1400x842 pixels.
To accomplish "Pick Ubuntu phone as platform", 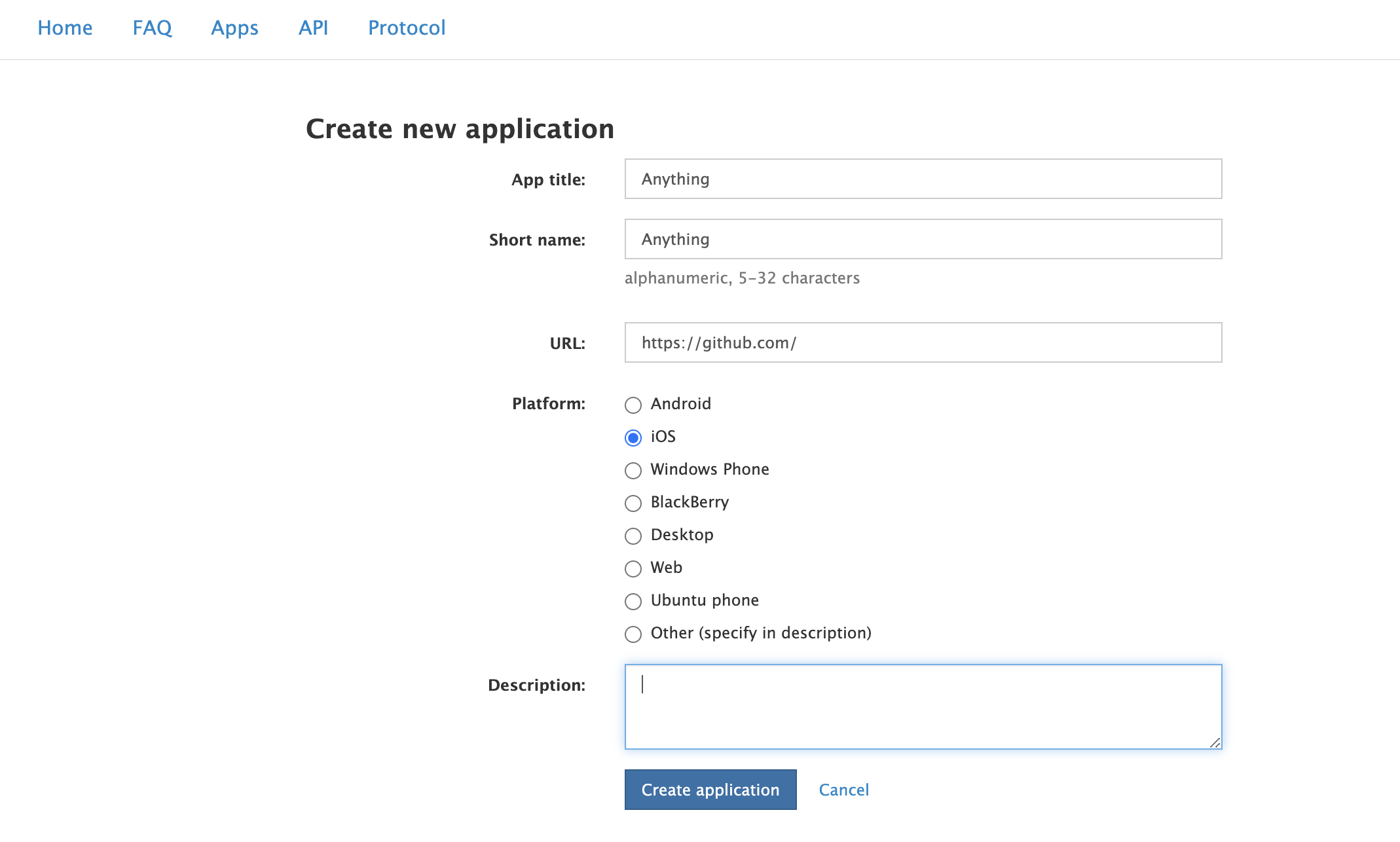I will pyautogui.click(x=633, y=602).
